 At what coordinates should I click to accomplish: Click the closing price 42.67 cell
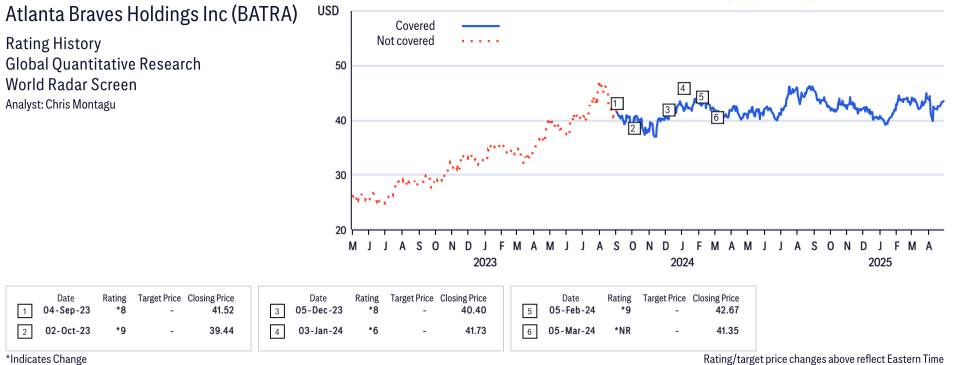coord(727,311)
